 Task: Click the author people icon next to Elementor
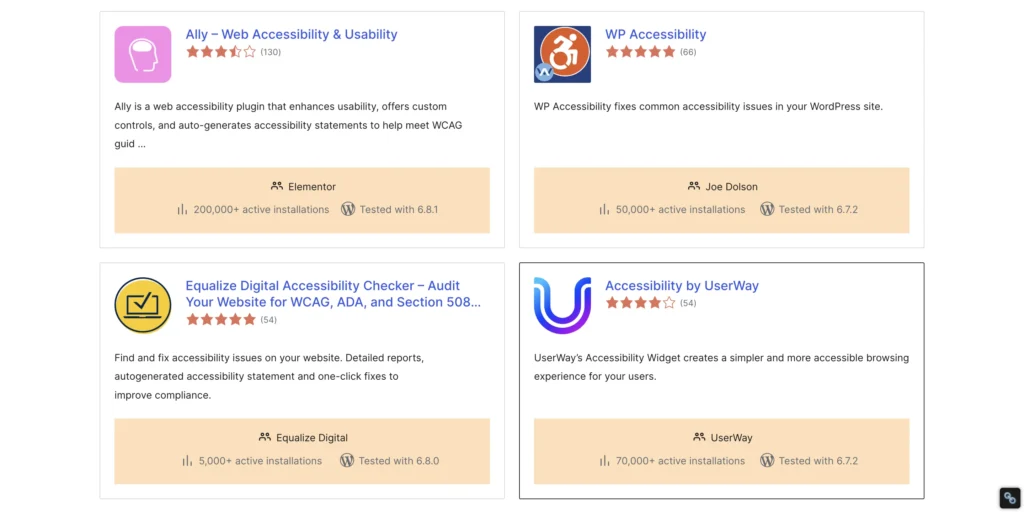point(277,186)
